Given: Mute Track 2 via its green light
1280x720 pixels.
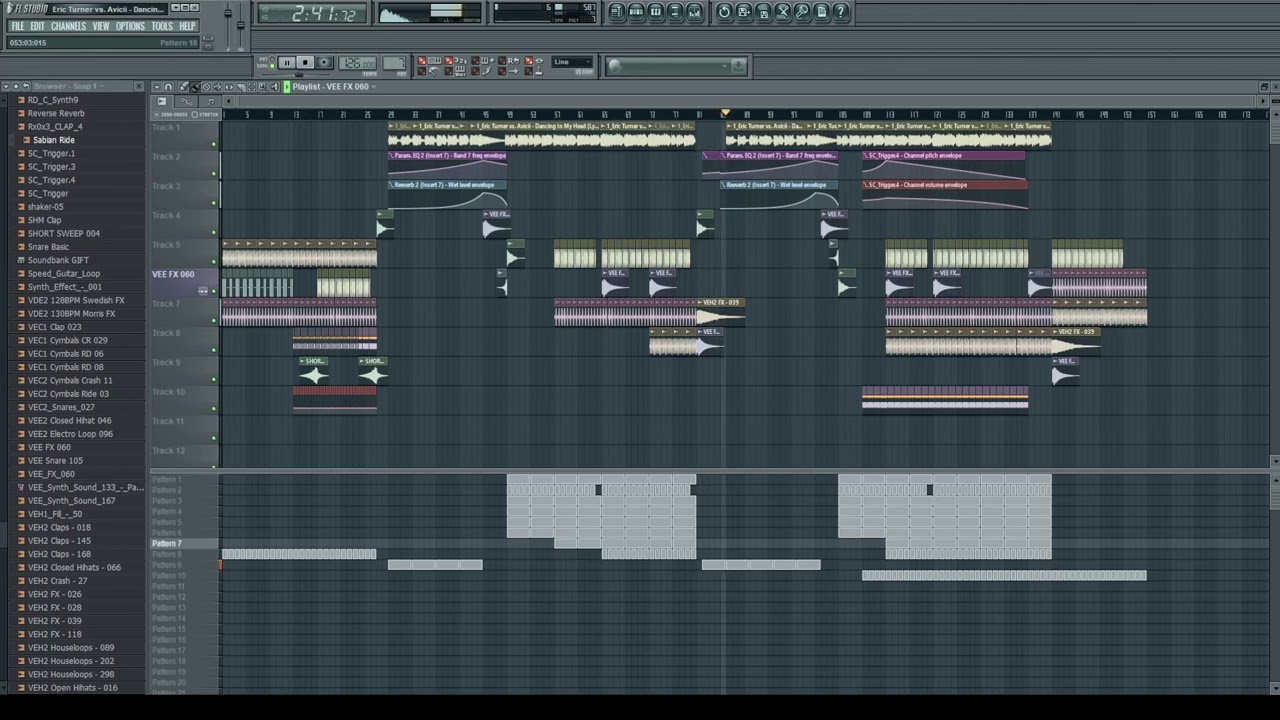Looking at the screenshot, I should tap(214, 173).
